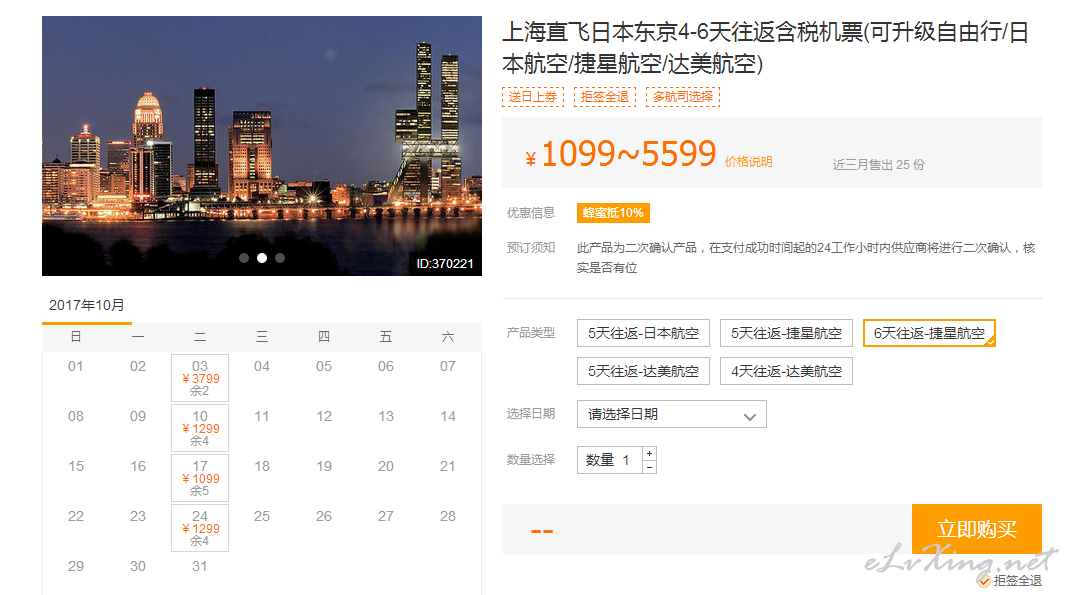The image size is (1069, 595).
Task: Click the Tokyo skyline product photo
Action: [x=262, y=146]
